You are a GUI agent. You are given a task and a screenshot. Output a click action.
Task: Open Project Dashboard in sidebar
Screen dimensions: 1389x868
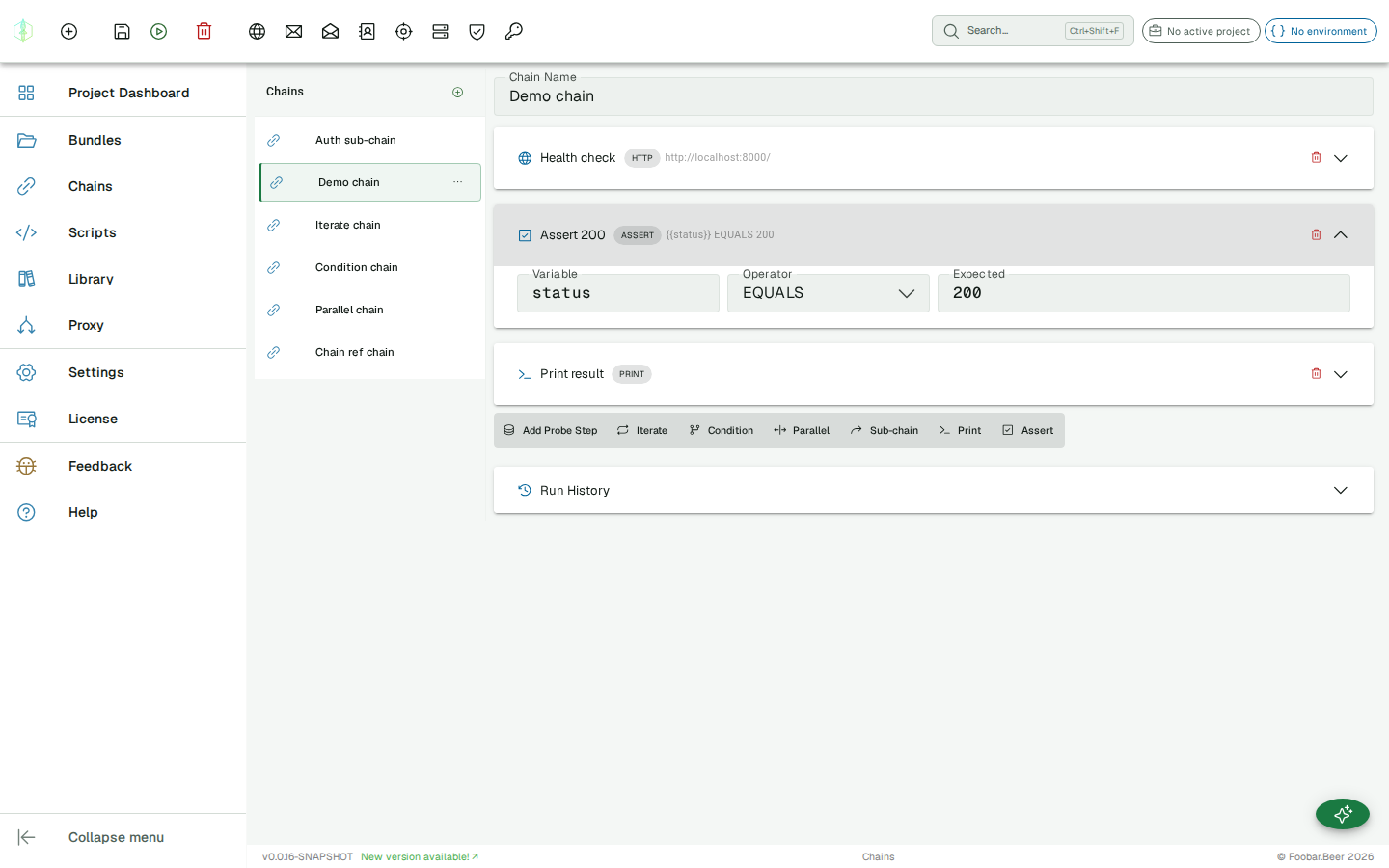pos(123,93)
